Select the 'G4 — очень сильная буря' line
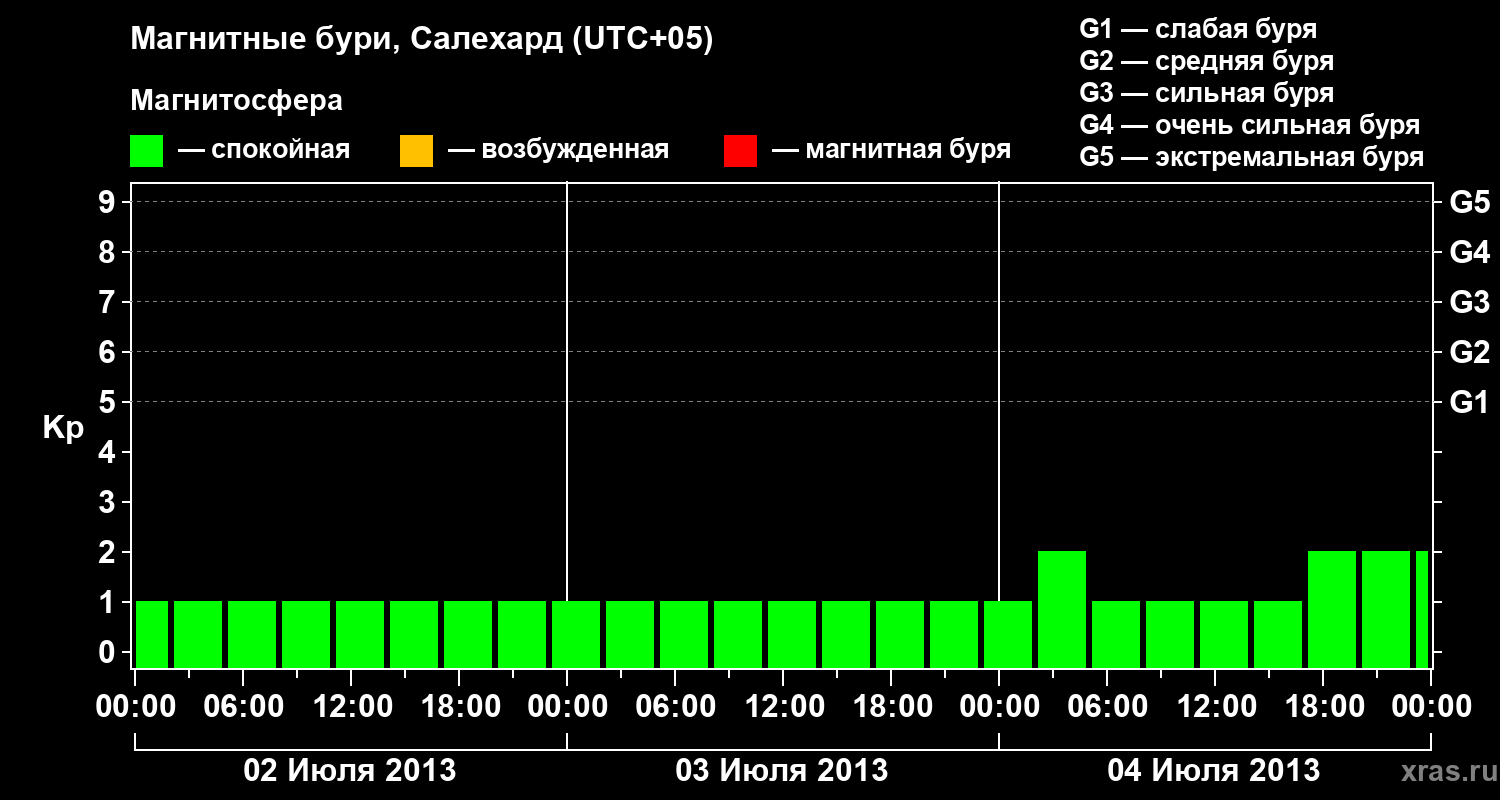This screenshot has width=1500, height=800. click(1250, 125)
